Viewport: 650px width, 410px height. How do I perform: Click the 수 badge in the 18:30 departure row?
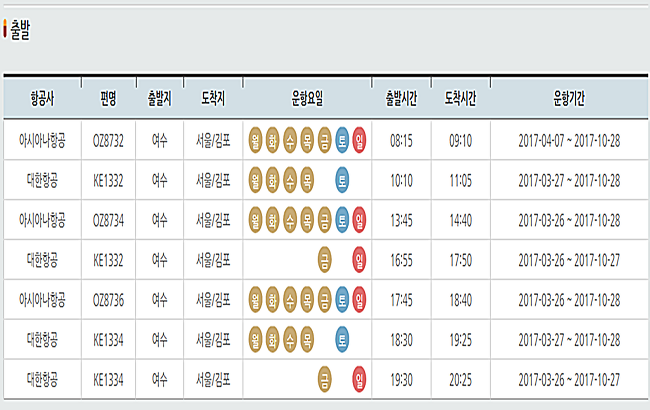[x=290, y=340]
